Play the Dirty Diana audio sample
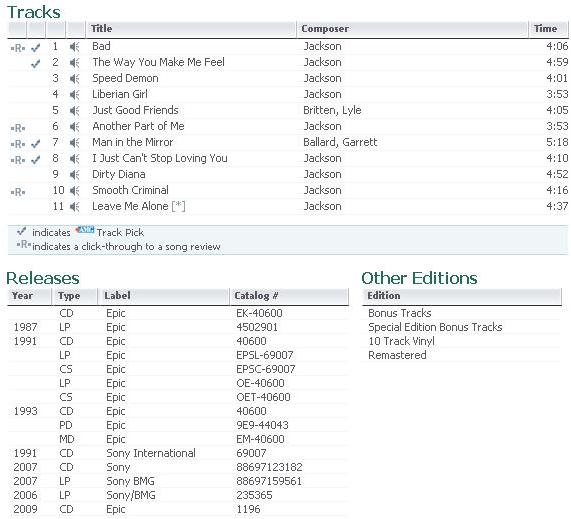The image size is (571, 519). [x=75, y=175]
